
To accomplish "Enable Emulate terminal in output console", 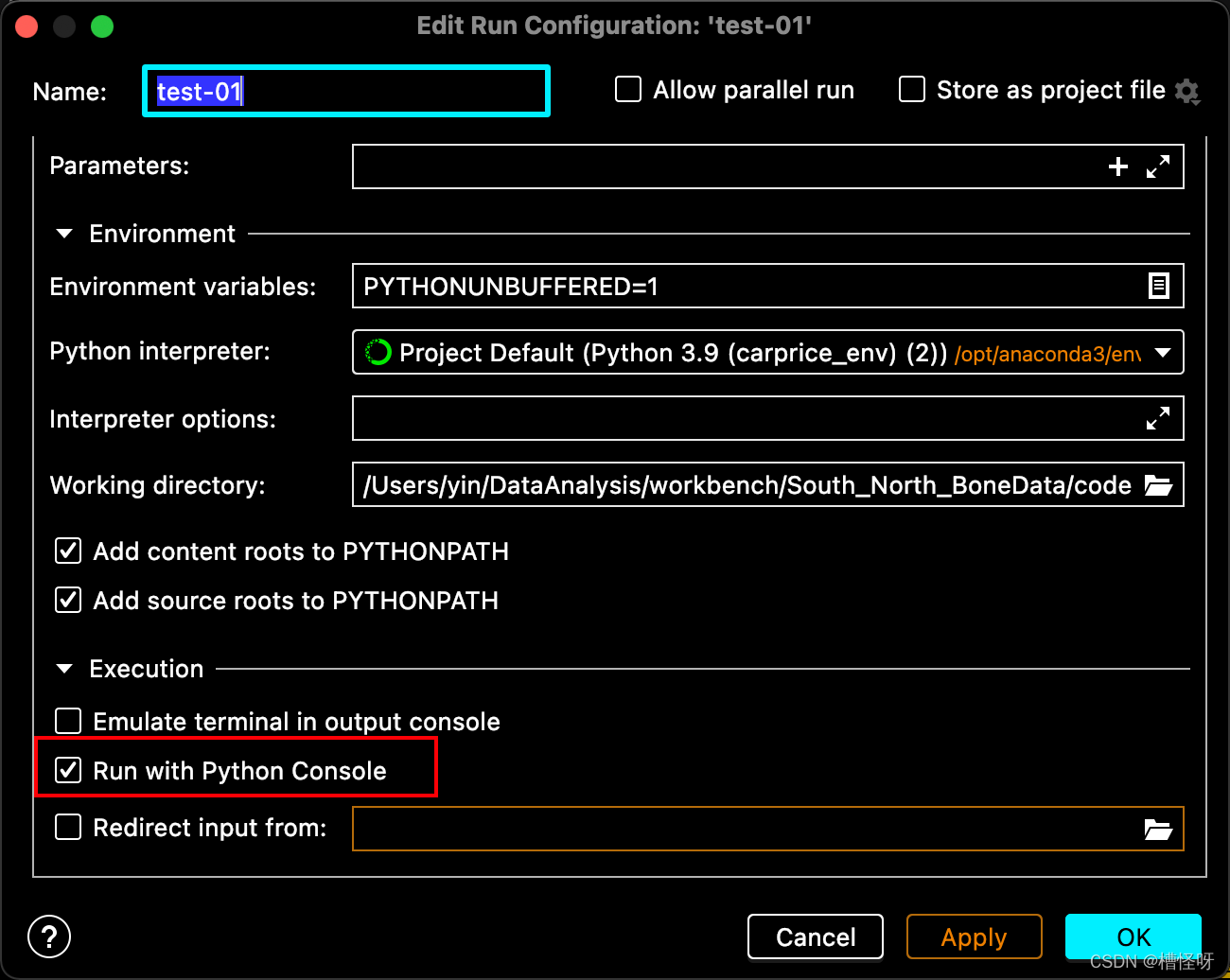I will (x=68, y=721).
